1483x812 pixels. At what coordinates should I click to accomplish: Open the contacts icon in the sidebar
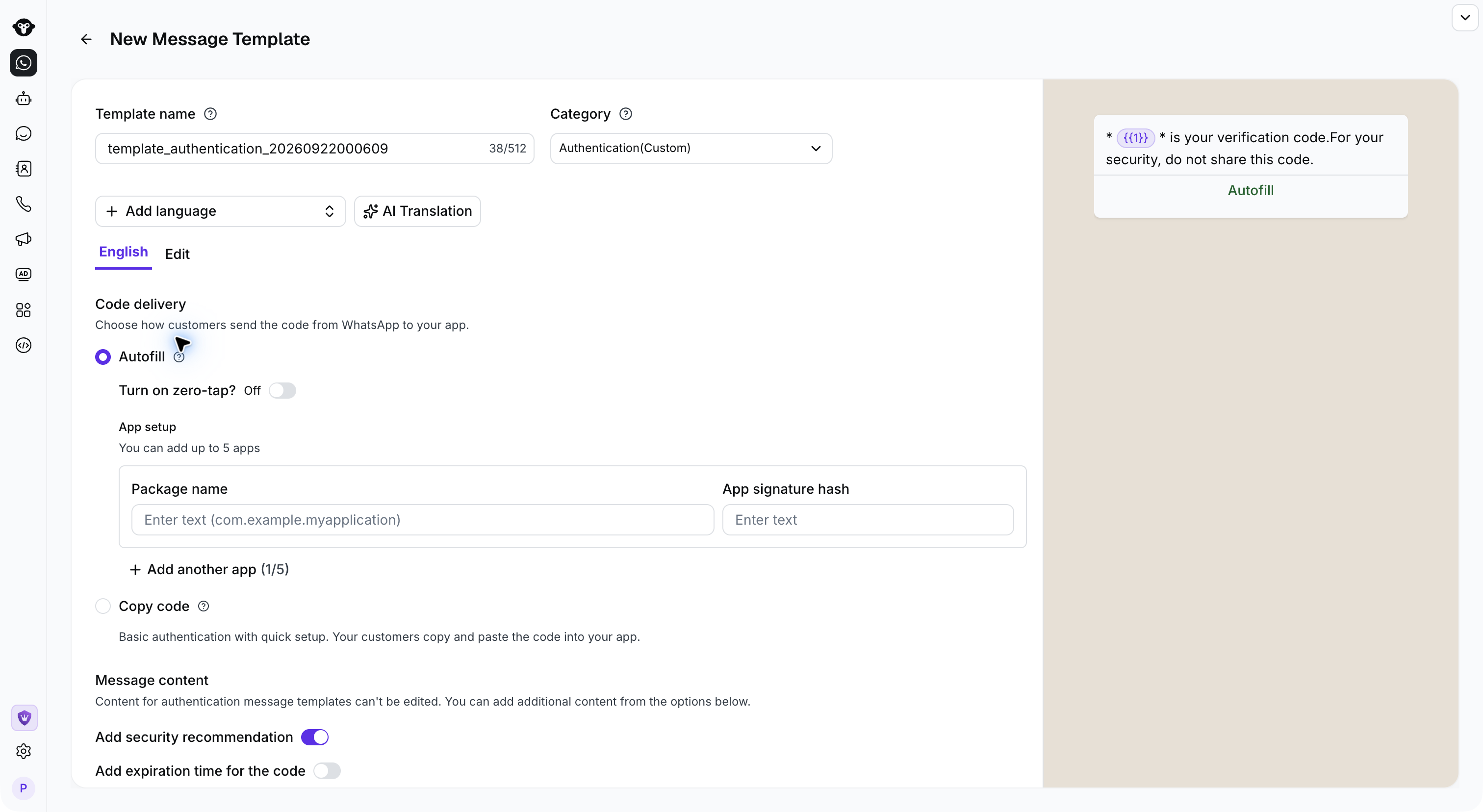pos(24,169)
